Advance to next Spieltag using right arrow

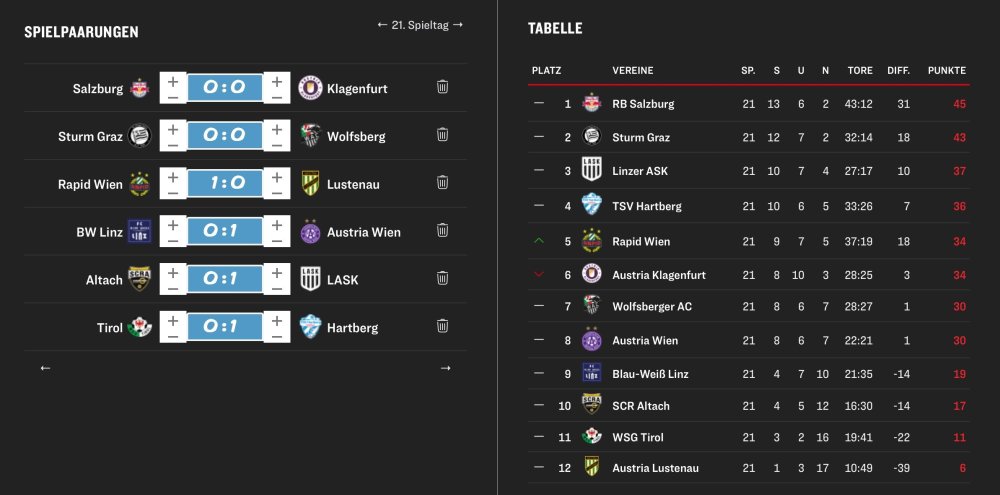pos(458,24)
